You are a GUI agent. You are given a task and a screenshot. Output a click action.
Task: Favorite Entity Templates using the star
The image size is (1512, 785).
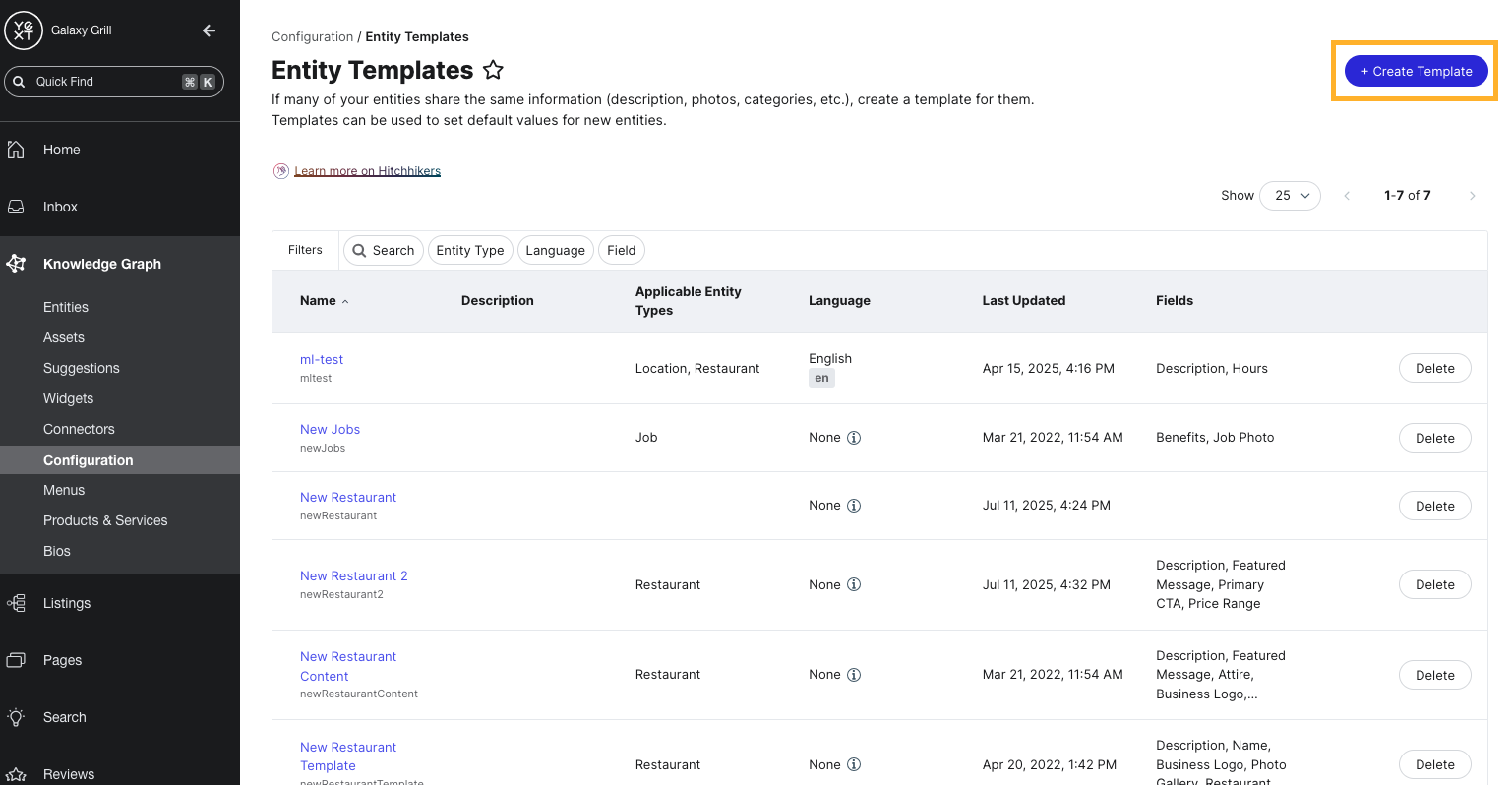pos(493,70)
